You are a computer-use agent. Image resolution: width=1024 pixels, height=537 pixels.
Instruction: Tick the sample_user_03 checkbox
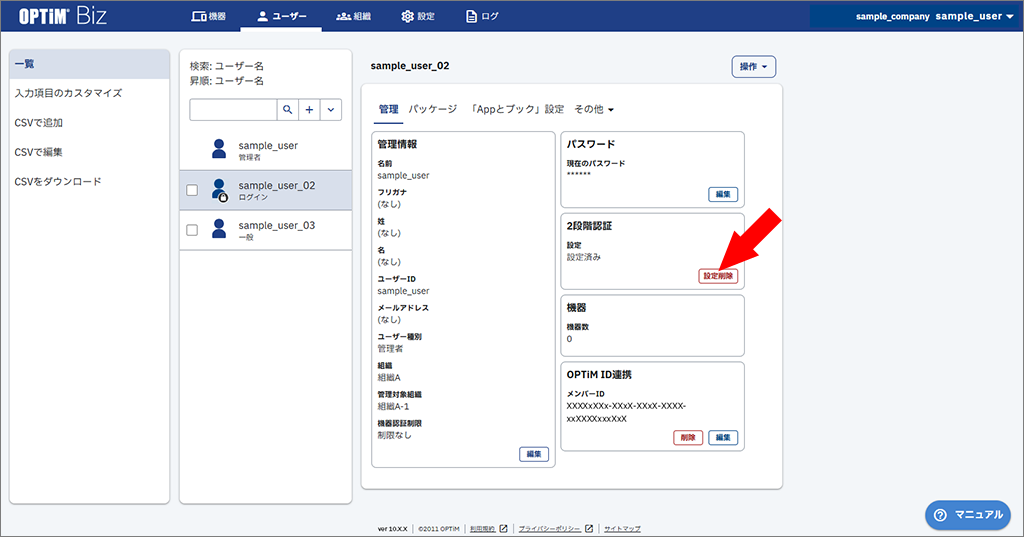192,230
